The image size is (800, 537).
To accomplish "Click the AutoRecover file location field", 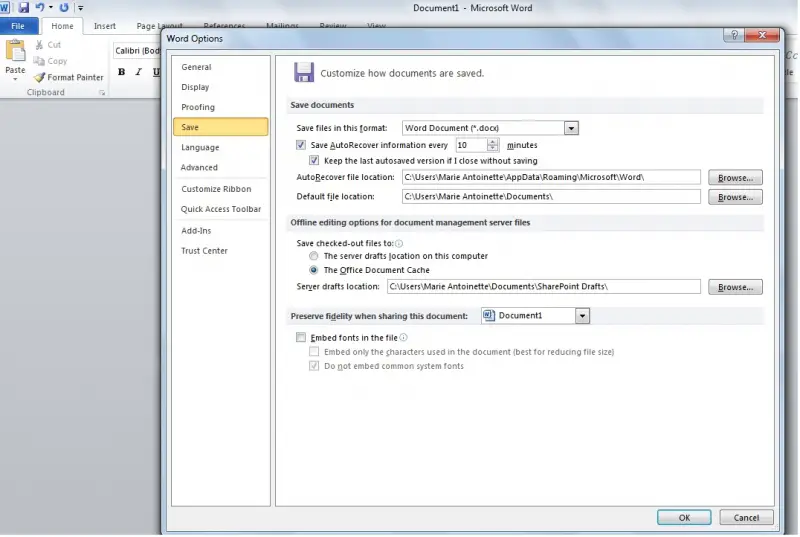I will point(551,177).
